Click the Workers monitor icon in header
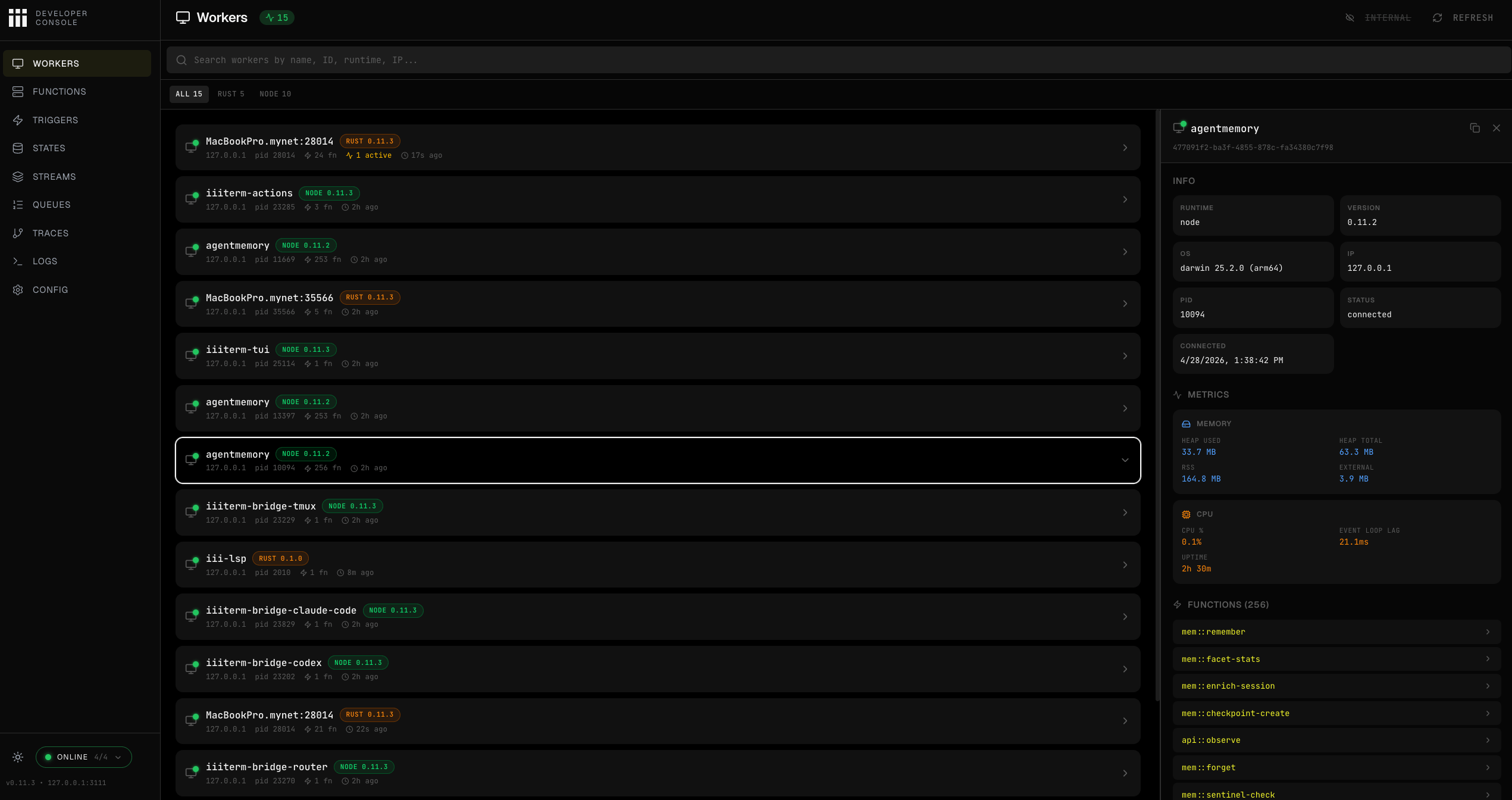This screenshot has height=800, width=1512. tap(183, 18)
